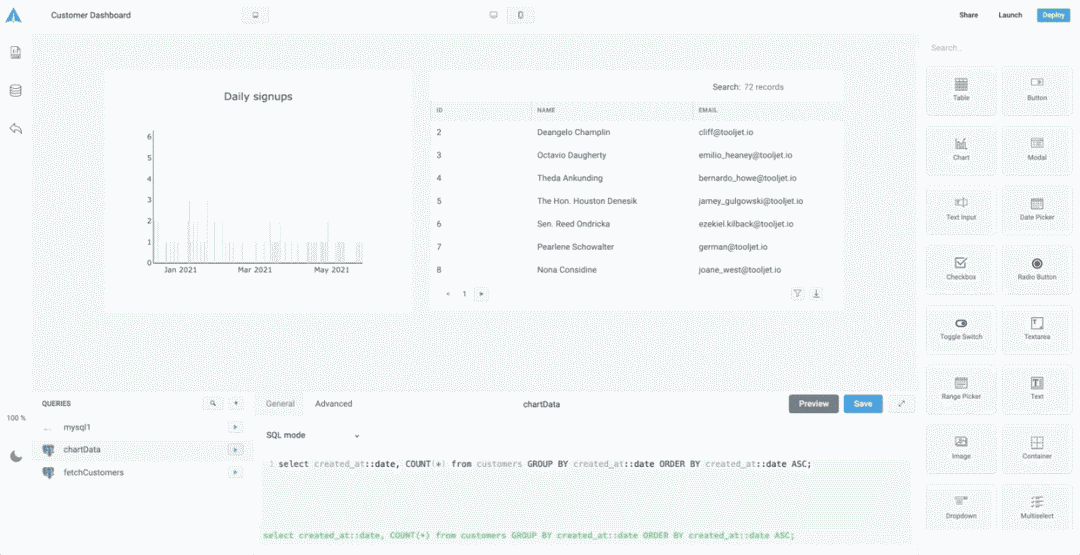Screen dimensions: 1080x555
Task: Click the Deangelo Champlin cell
Action: [574, 132]
